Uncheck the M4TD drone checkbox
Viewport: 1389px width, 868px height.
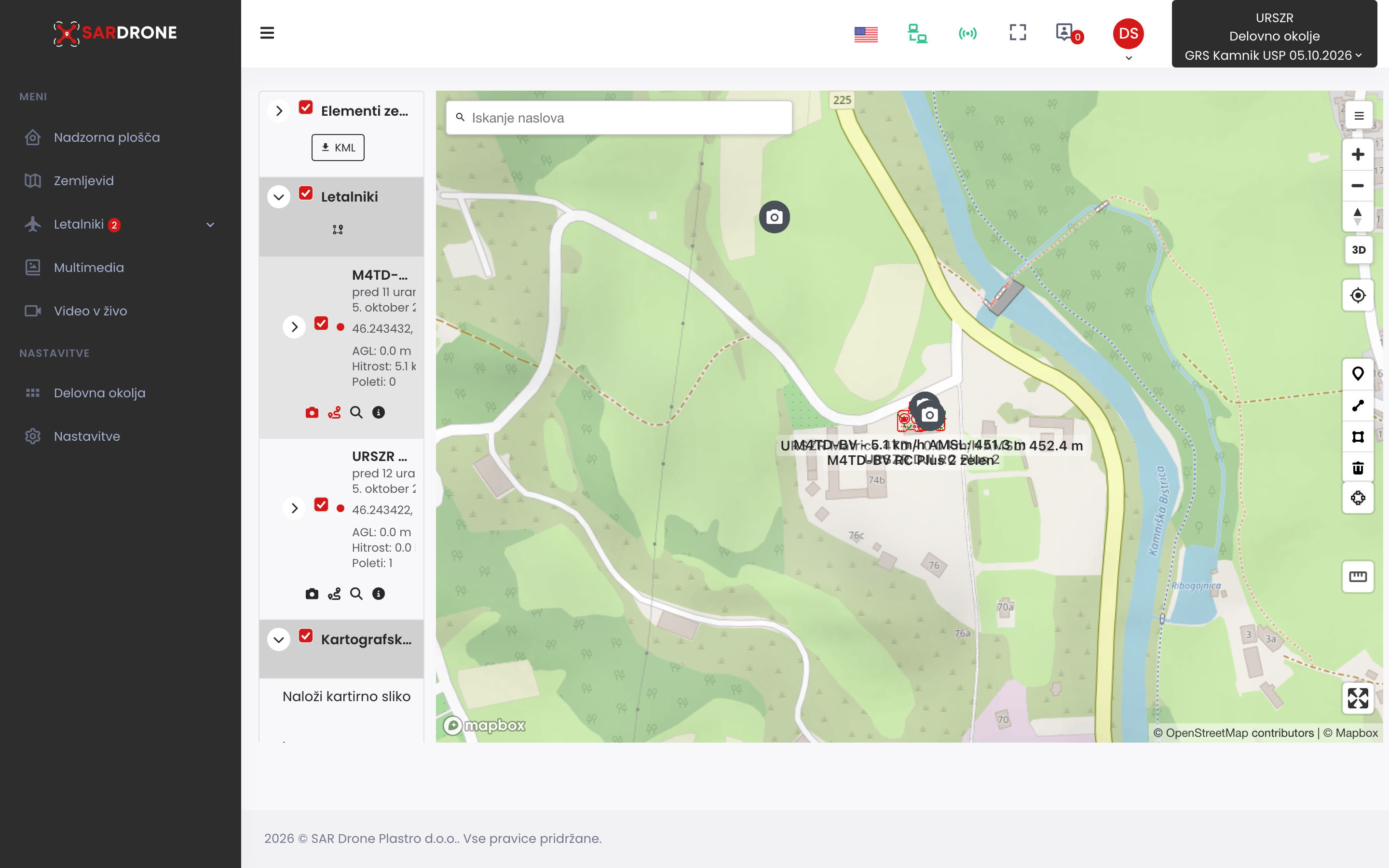(x=321, y=323)
